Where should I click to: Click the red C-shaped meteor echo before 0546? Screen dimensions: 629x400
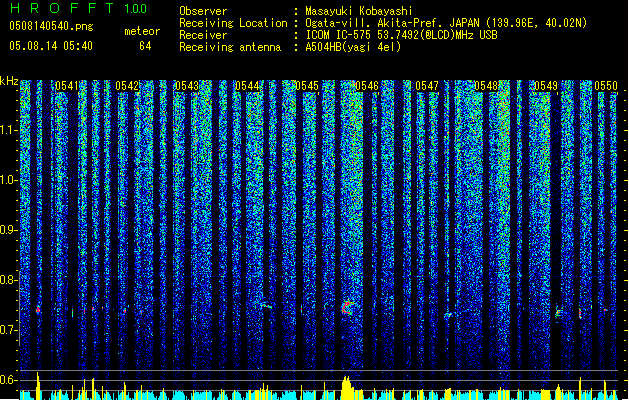click(347, 308)
